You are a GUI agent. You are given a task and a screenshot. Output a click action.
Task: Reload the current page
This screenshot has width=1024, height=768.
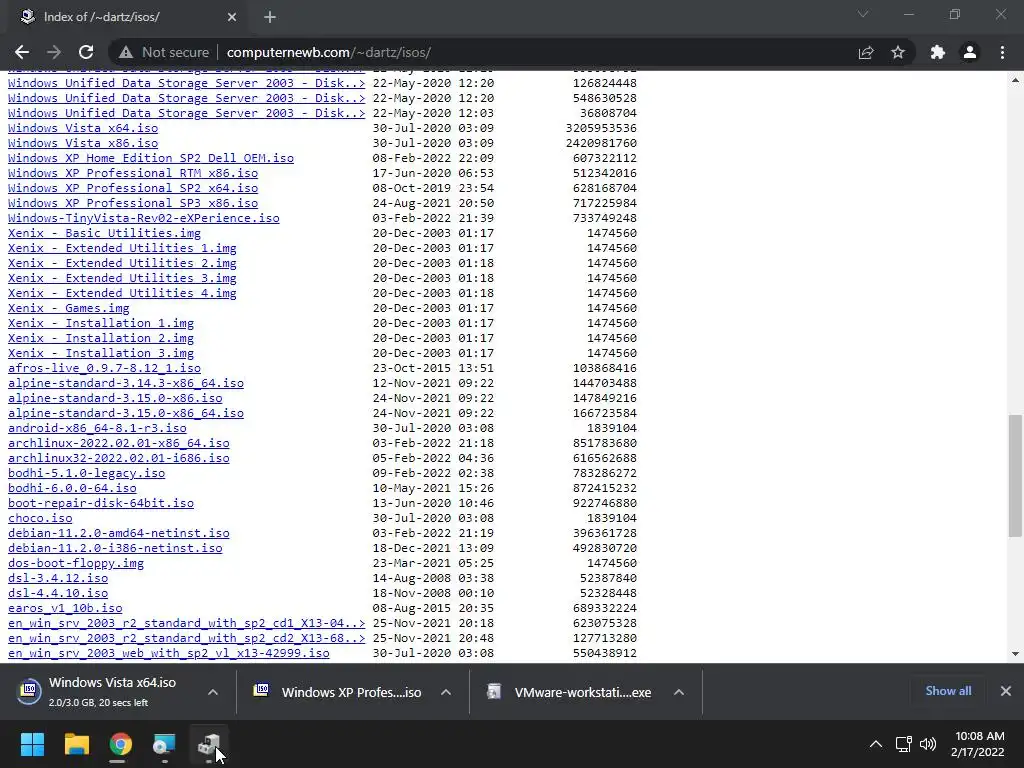[x=86, y=52]
